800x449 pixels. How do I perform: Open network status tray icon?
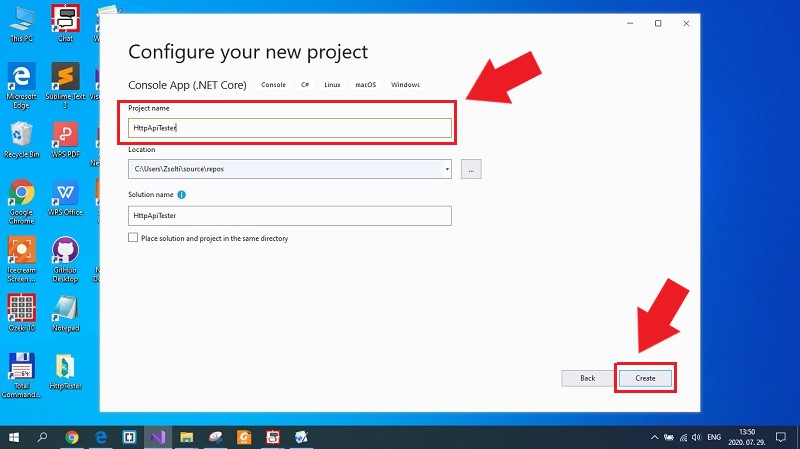[x=683, y=437]
